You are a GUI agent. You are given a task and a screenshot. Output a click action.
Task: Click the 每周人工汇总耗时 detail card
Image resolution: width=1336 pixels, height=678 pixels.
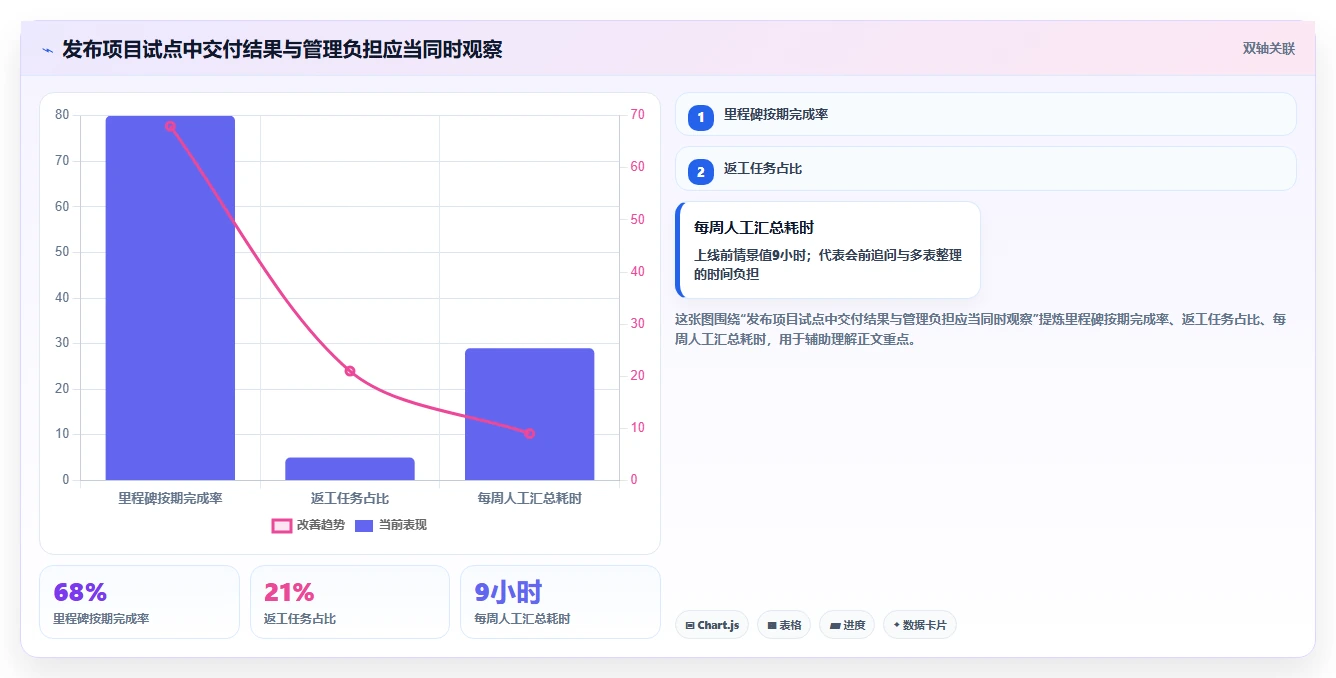click(828, 250)
